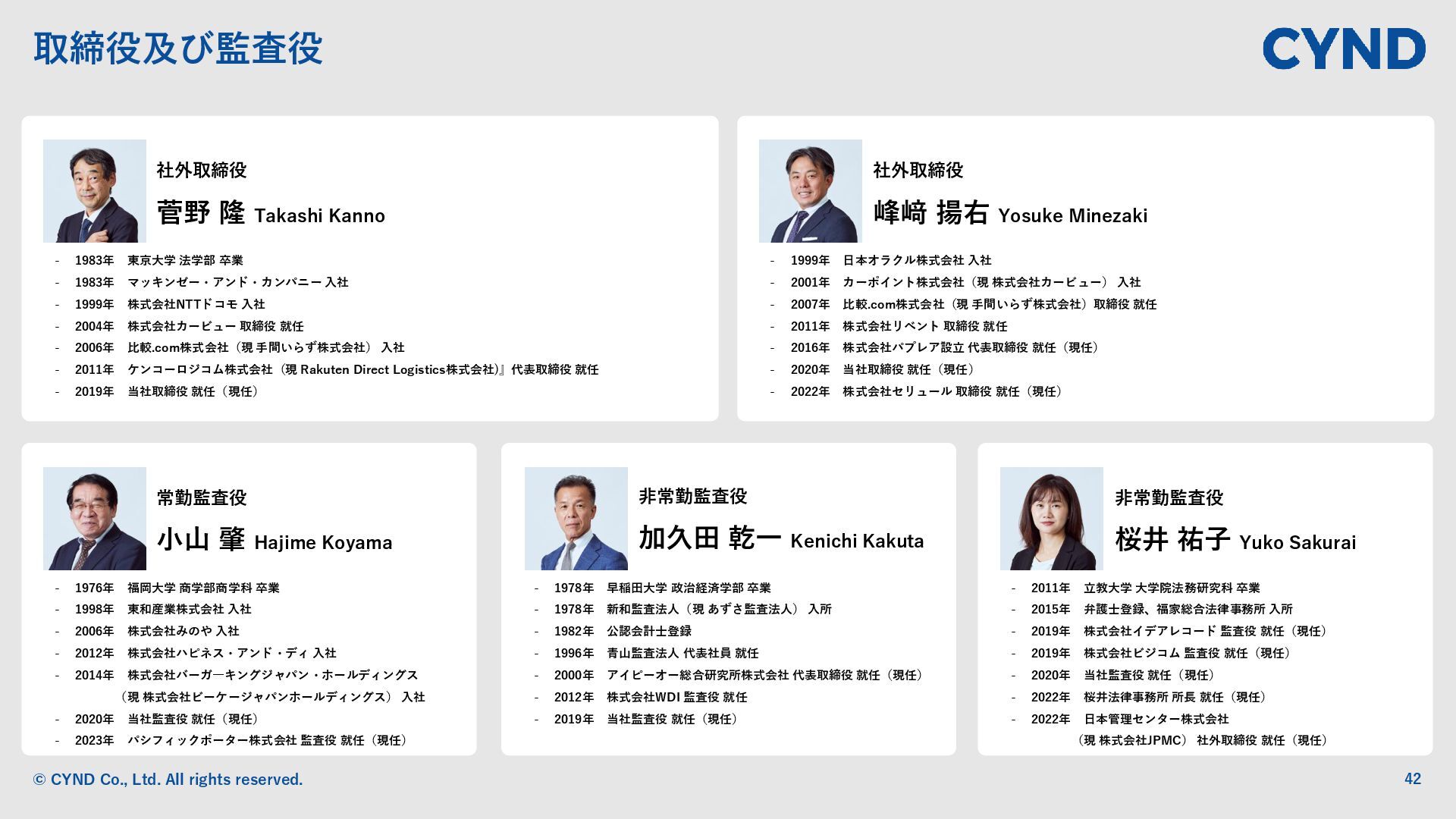Click the row 早稲田大学 政治経済学部 卒業
1456x819 pixels.
click(653, 588)
